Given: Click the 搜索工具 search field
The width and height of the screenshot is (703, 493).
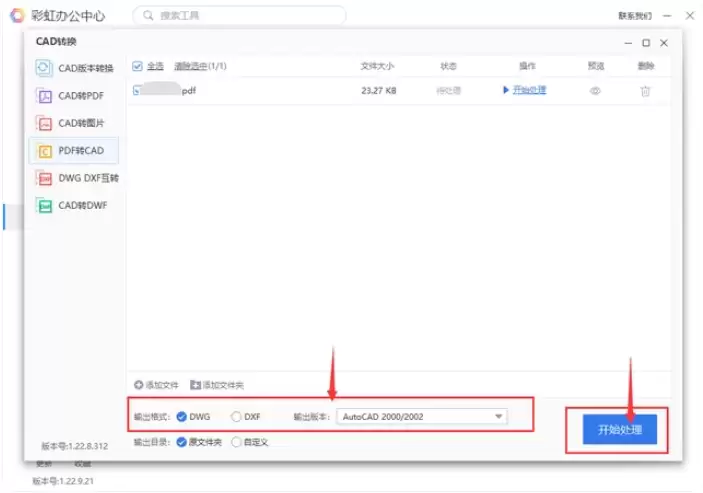Looking at the screenshot, I should 240,15.
